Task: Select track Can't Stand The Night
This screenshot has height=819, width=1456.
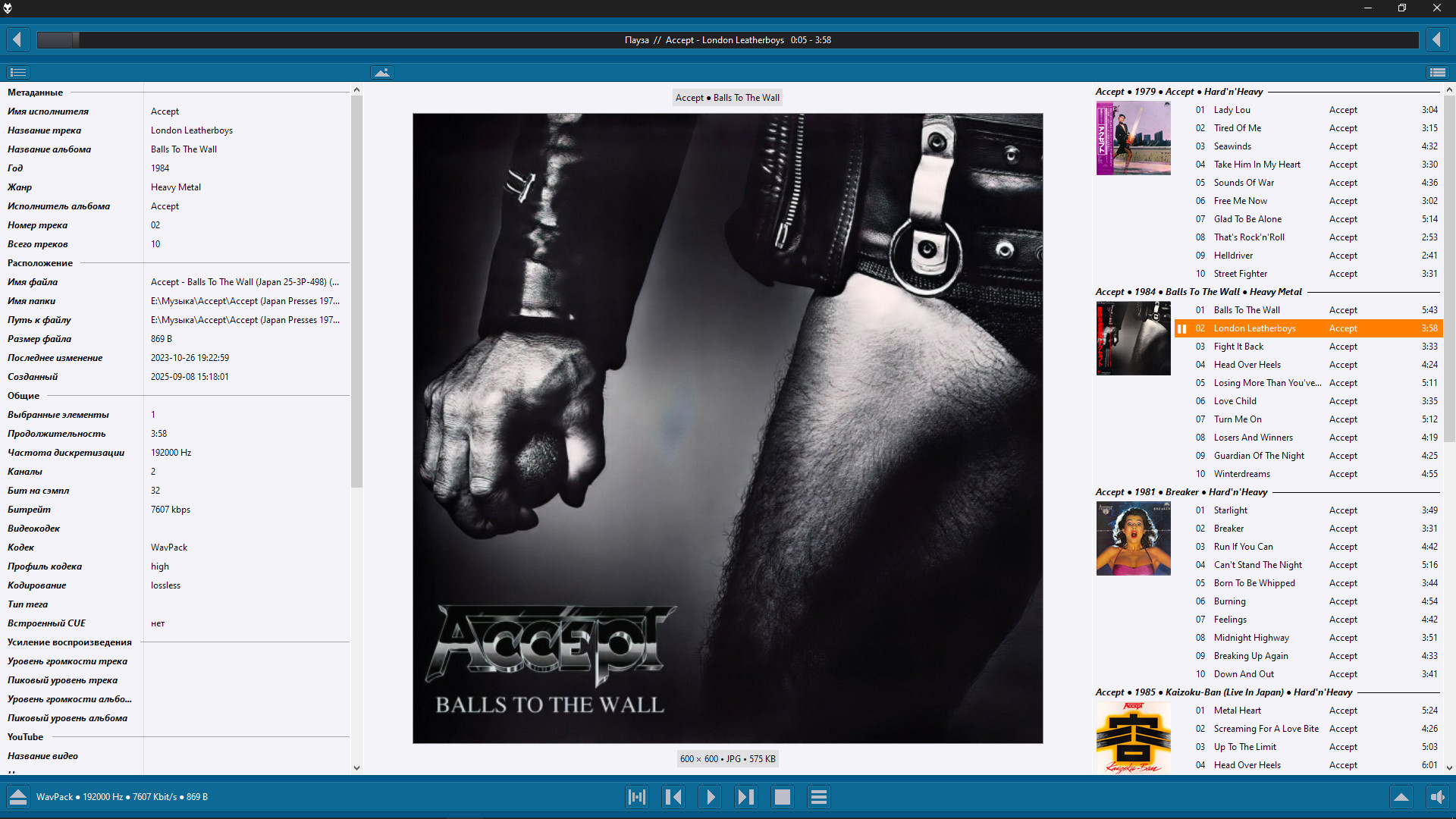Action: click(x=1308, y=565)
